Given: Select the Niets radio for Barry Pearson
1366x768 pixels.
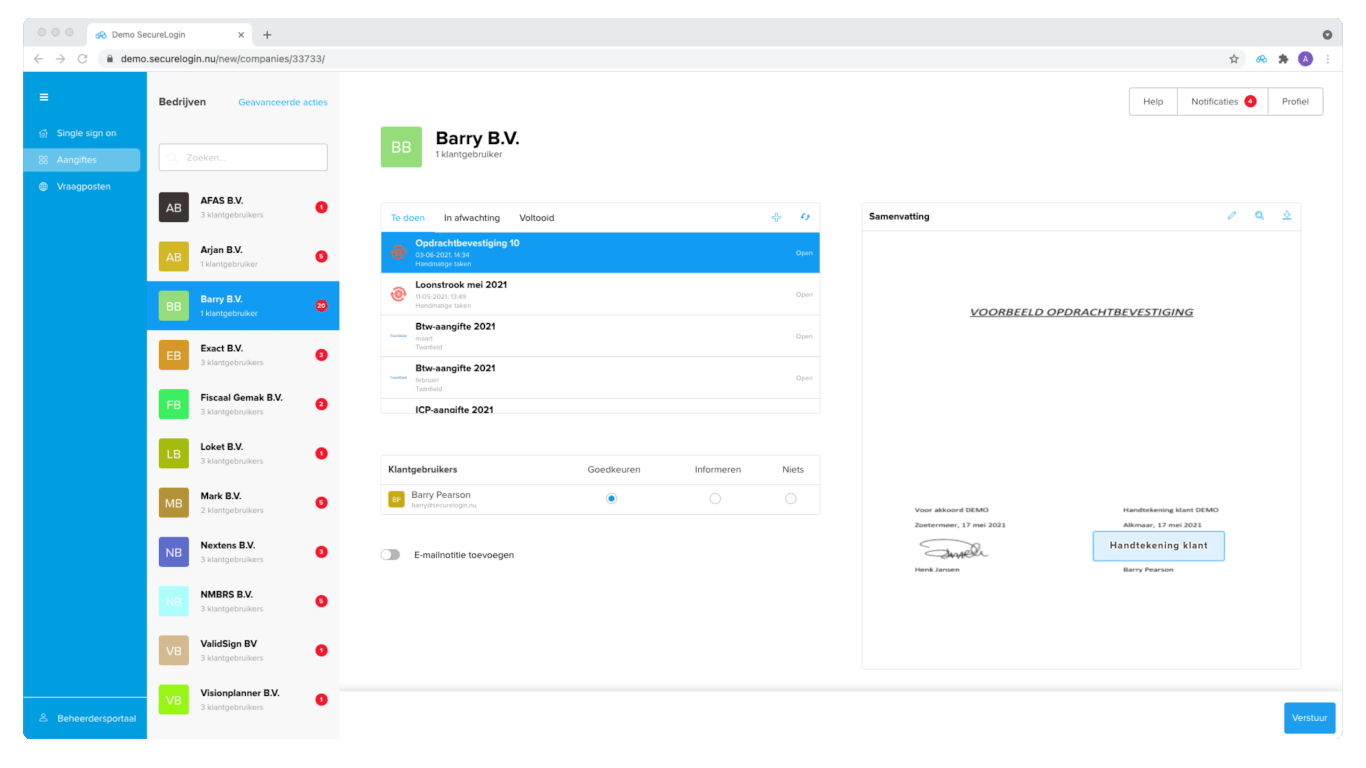Looking at the screenshot, I should pos(791,499).
